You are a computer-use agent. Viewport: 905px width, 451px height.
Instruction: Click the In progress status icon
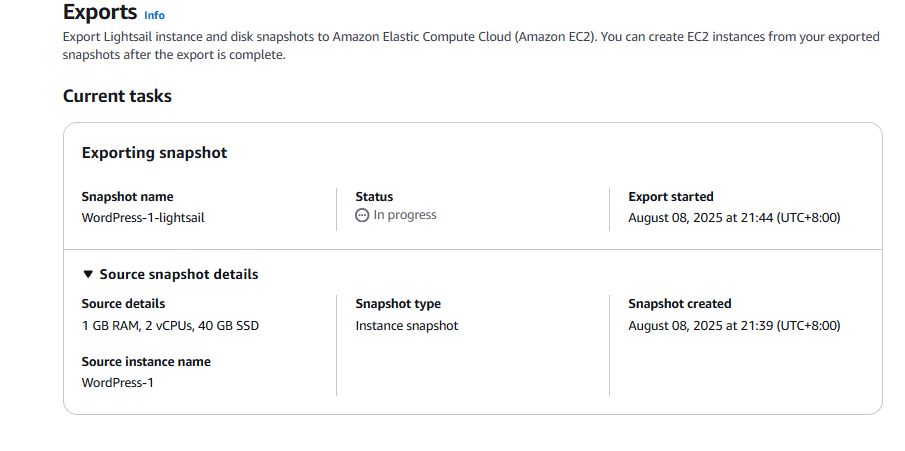pyautogui.click(x=362, y=215)
